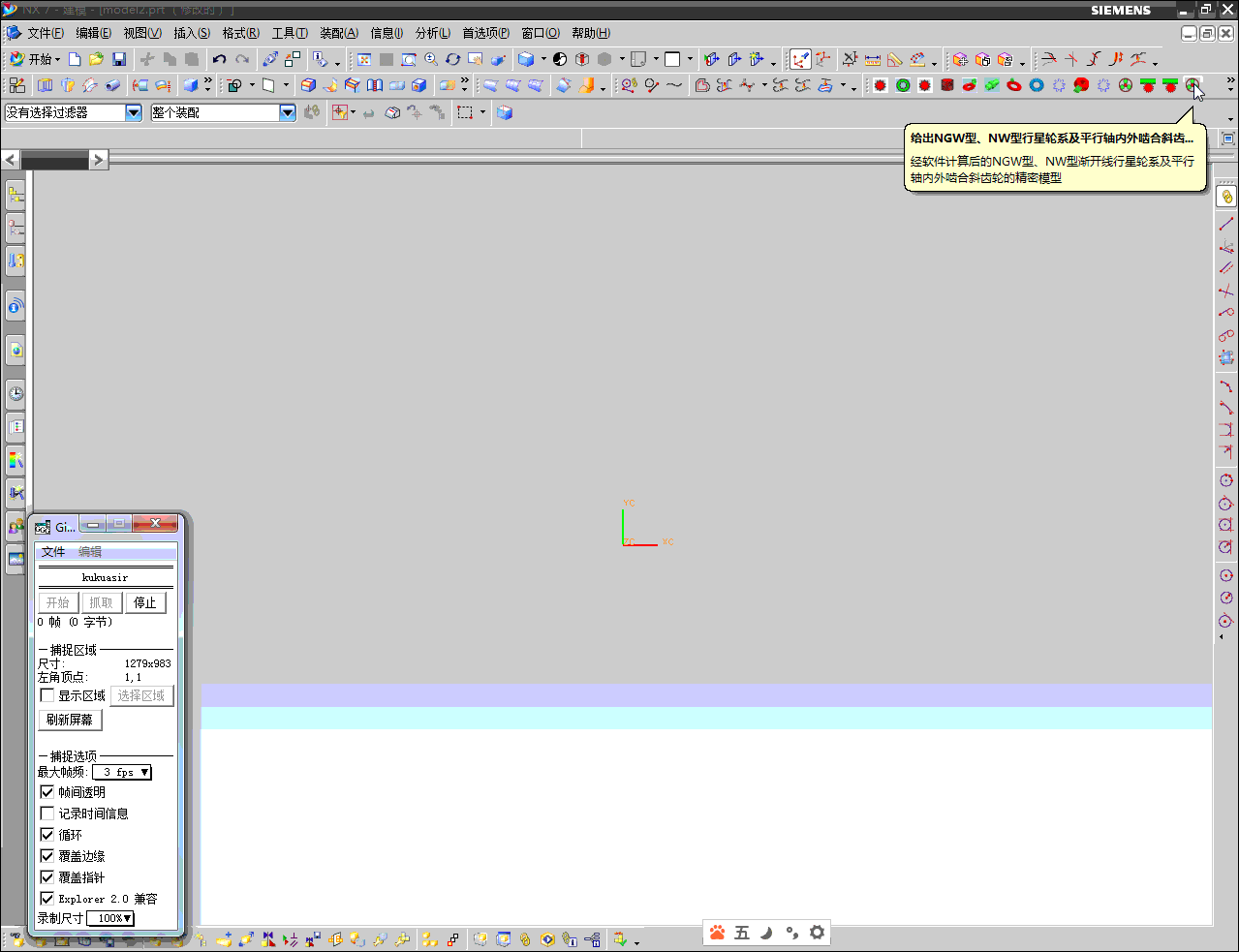Open the selection rectangle mode dropdown arrow
The width and height of the screenshot is (1239, 952).
point(482,112)
